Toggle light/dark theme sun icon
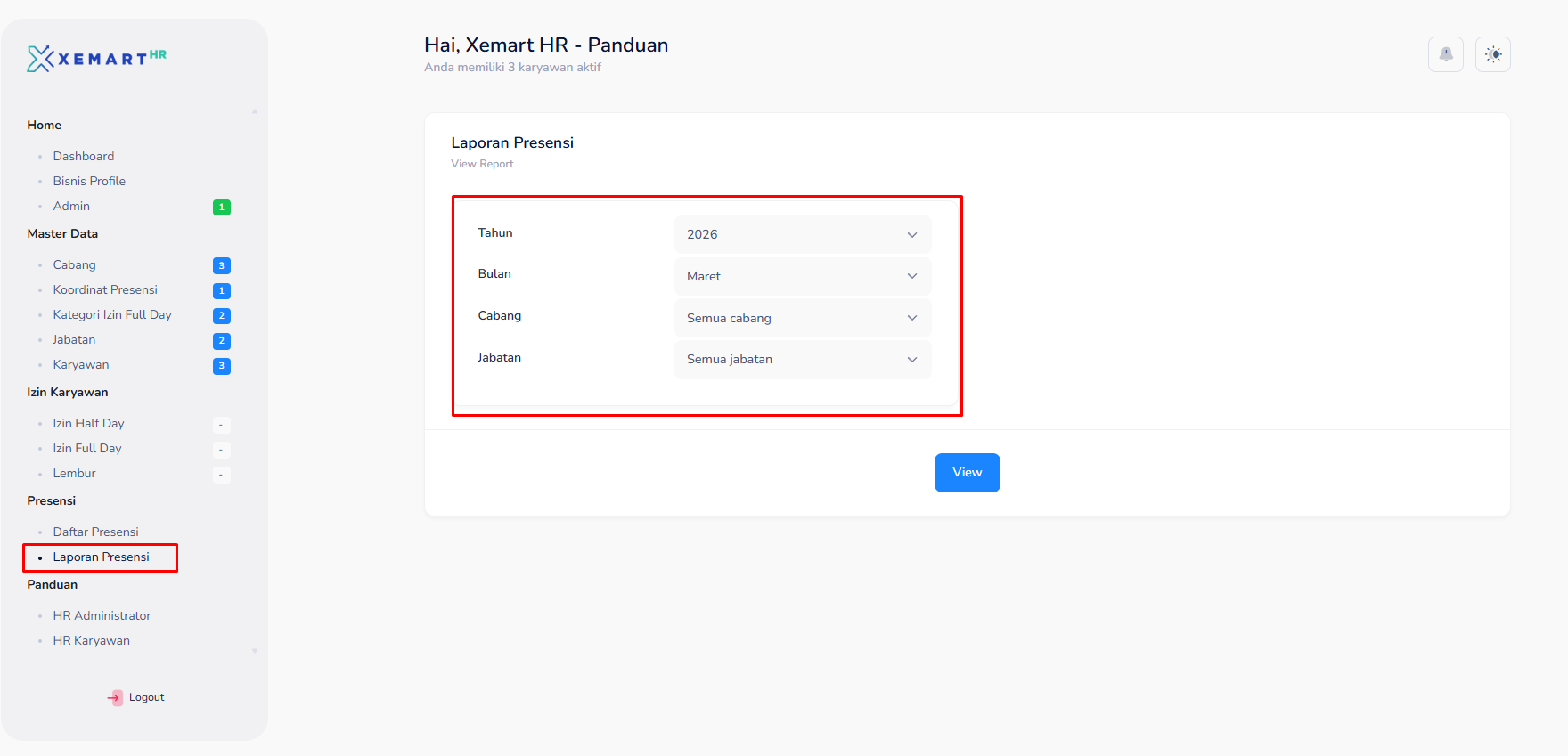The height and width of the screenshot is (756, 1568). coord(1493,54)
